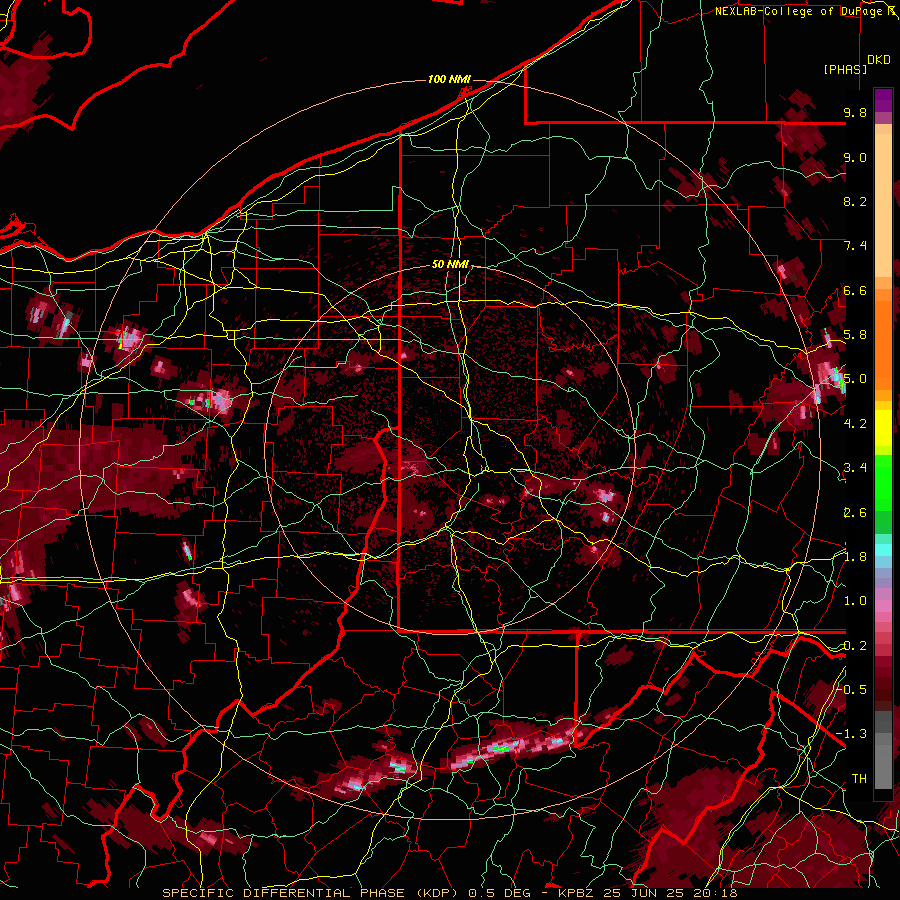This screenshot has height=900, width=900.
Task: Click the 100 NMI range ring label
Action: pyautogui.click(x=449, y=79)
